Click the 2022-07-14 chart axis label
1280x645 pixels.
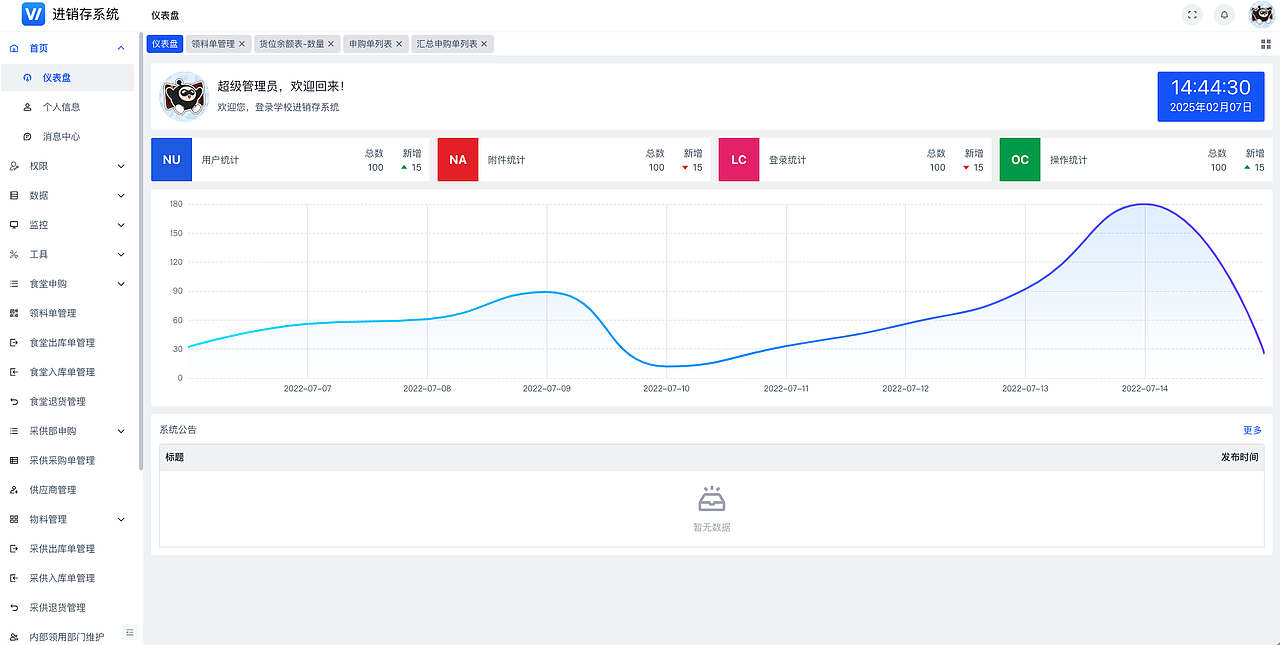click(1145, 388)
